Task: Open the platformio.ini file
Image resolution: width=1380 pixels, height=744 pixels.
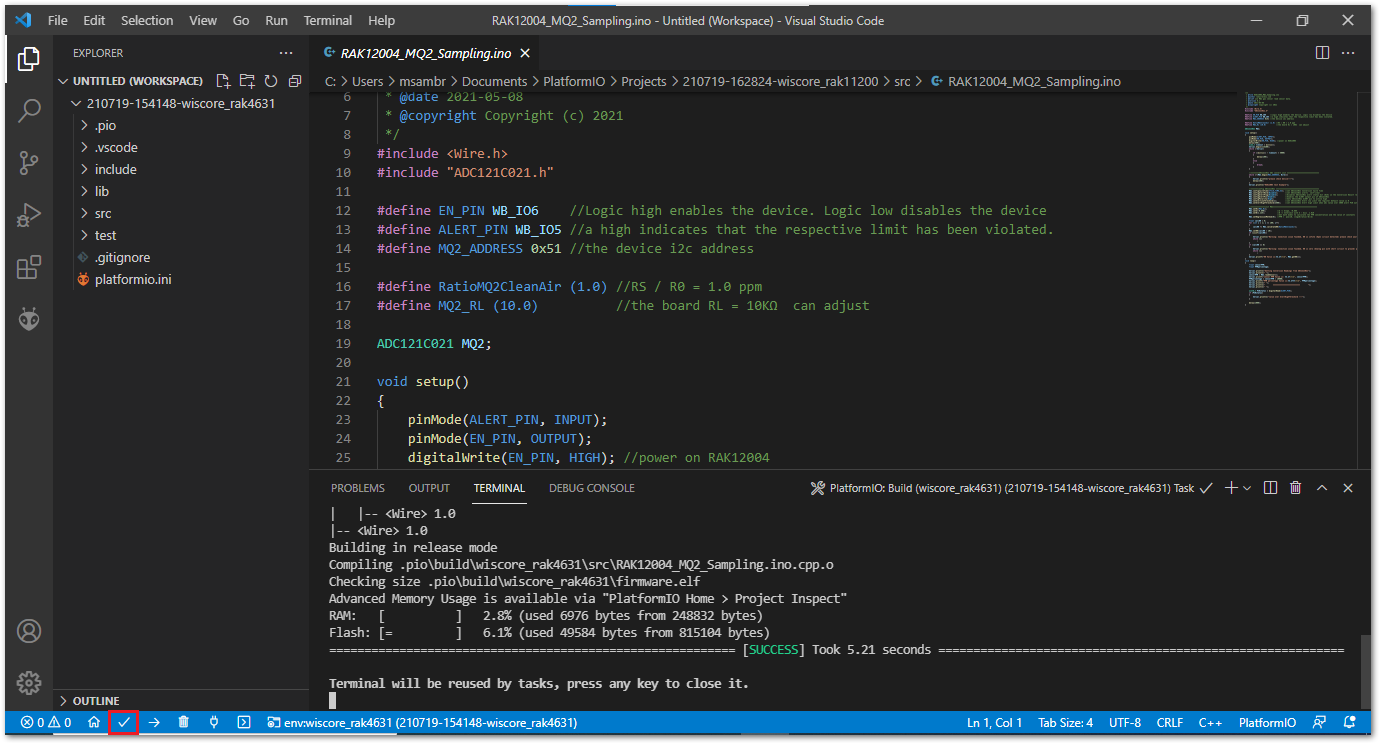Action: 133,279
